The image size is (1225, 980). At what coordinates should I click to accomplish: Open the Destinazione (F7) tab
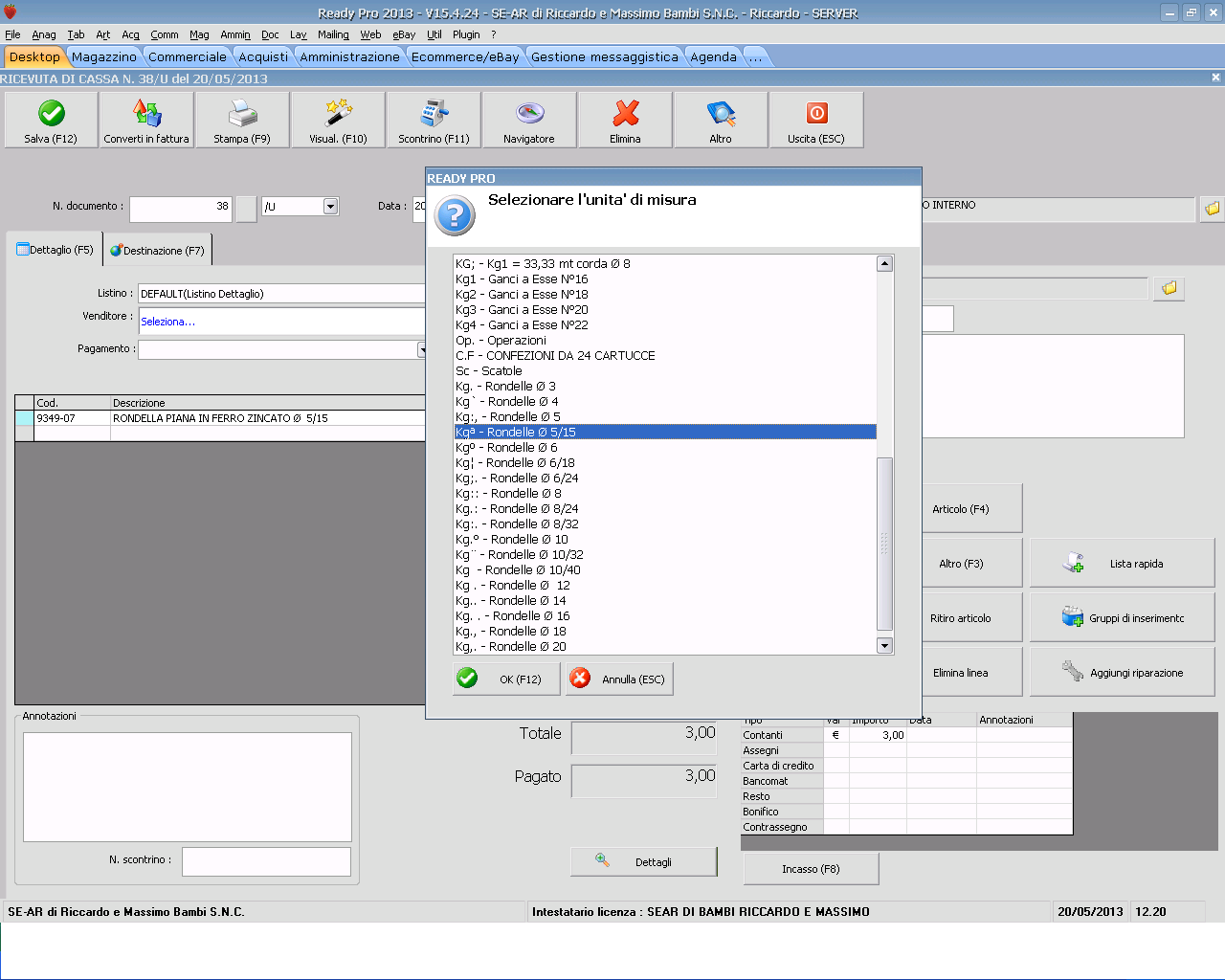157,251
